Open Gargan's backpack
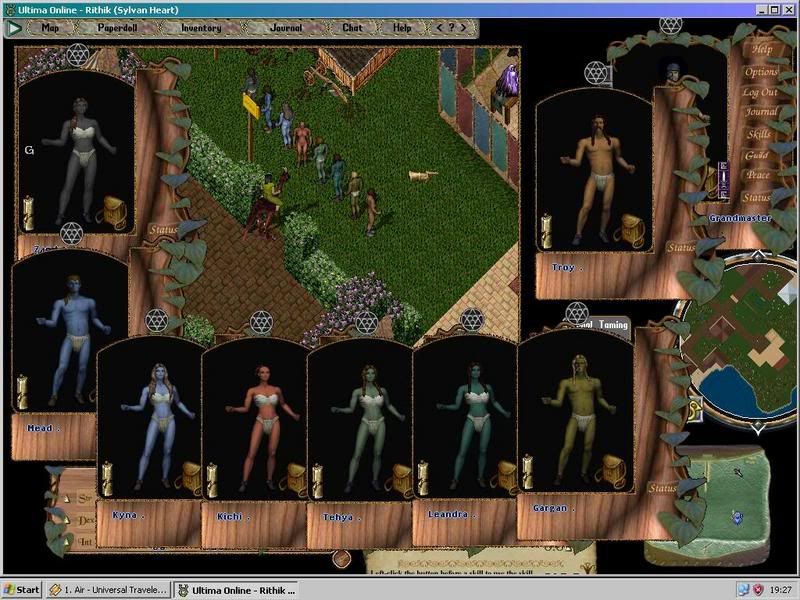800x600 pixels. coord(610,471)
